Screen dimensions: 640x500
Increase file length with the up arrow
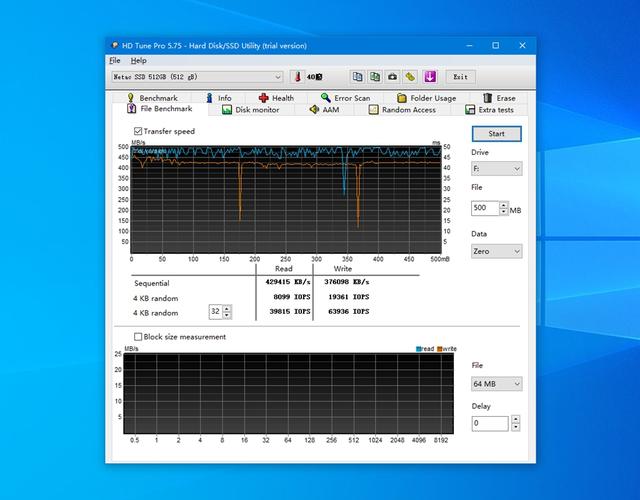tap(504, 205)
